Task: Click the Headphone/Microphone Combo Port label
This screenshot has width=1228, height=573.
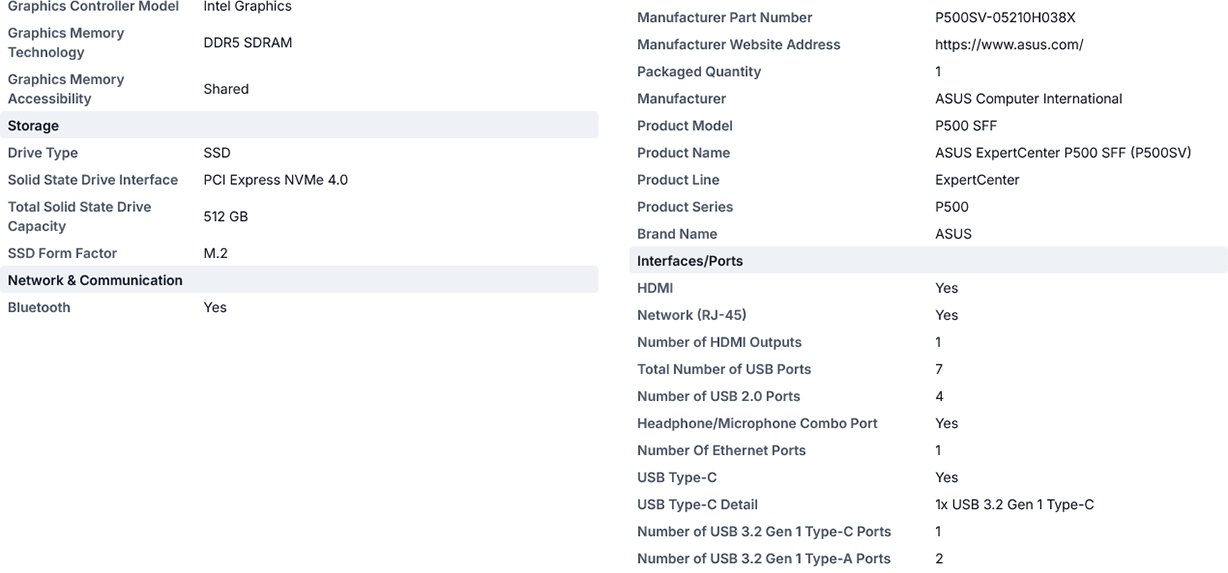Action: (757, 424)
